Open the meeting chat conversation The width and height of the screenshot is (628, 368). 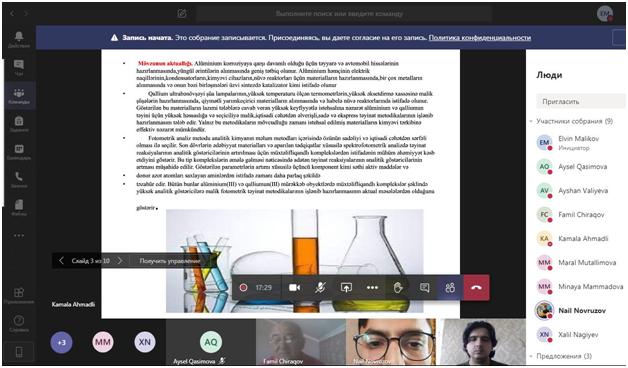424,288
